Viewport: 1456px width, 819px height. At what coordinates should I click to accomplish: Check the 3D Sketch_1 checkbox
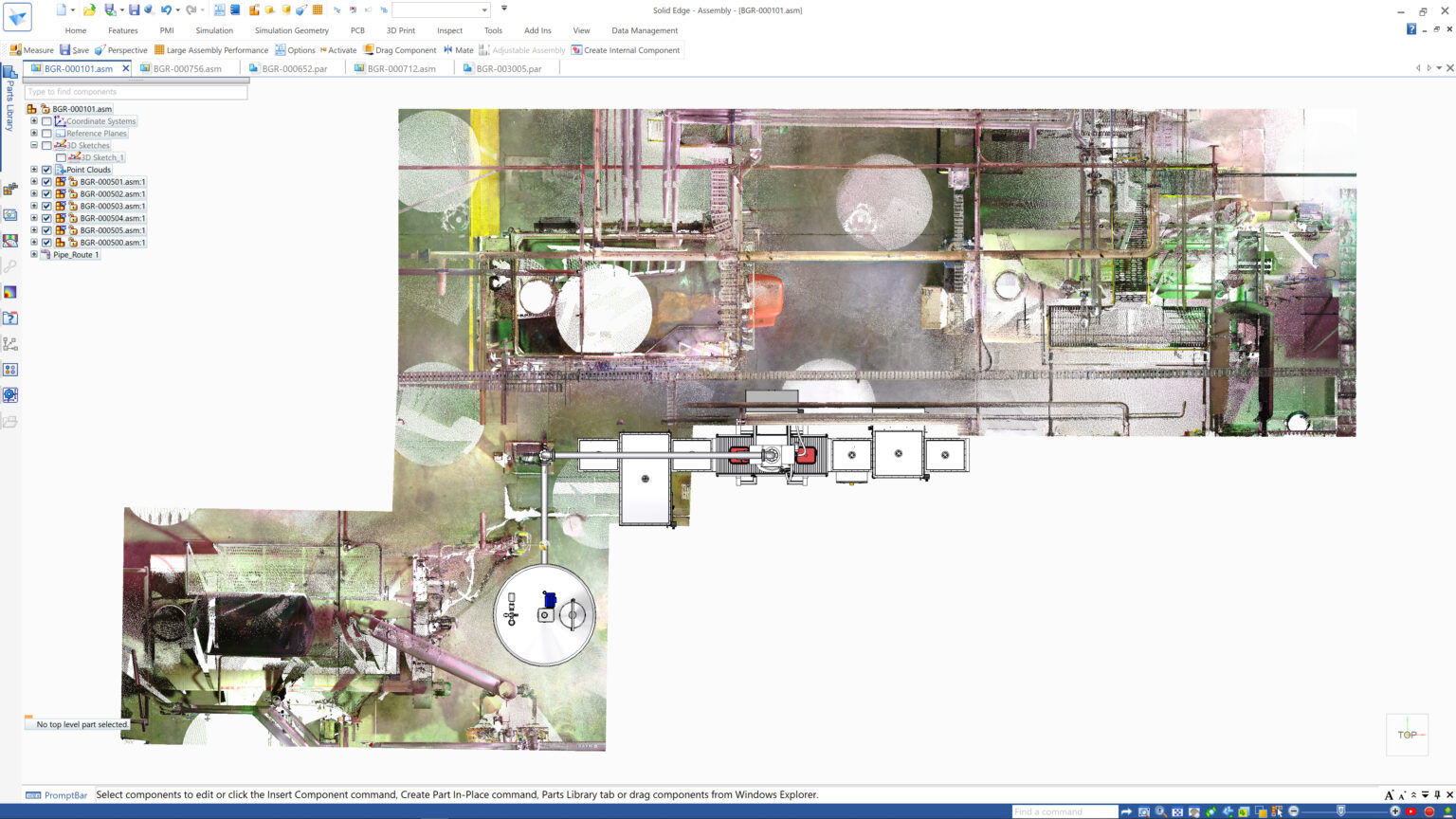tap(61, 157)
